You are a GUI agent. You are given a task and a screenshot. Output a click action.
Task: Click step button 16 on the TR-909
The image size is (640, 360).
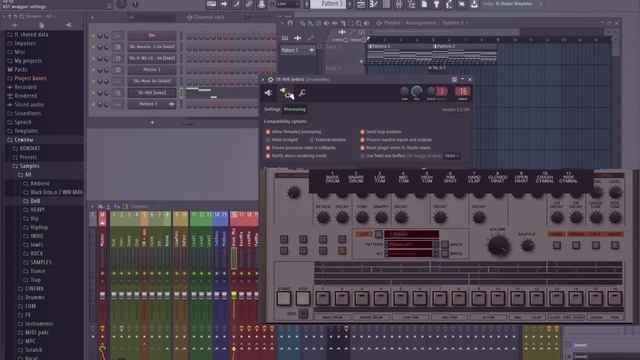tap(615, 299)
